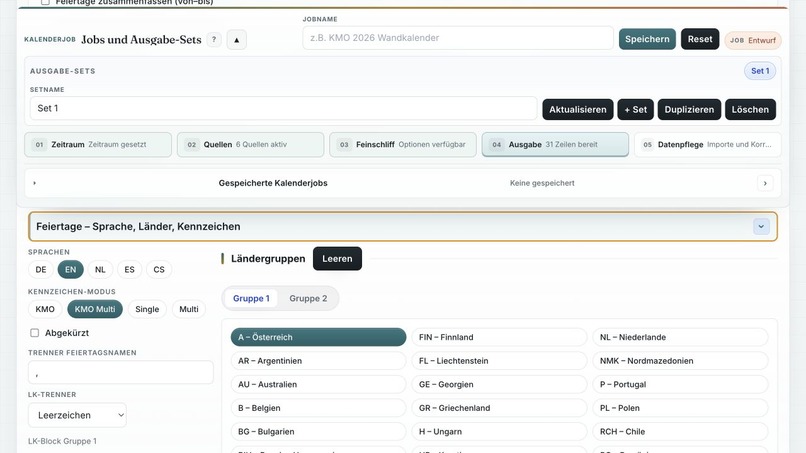Open step 04 Ausgabe
This screenshot has width=806, height=453.
coord(555,144)
